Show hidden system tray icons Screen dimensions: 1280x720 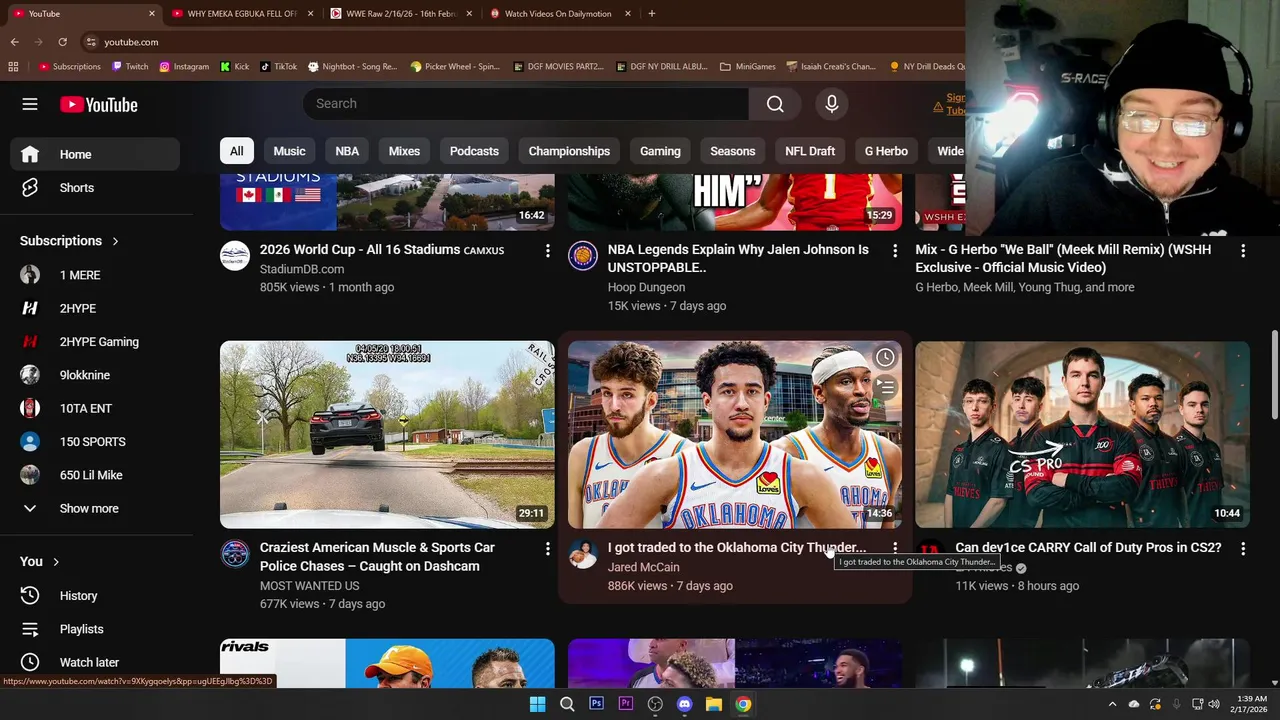tap(1112, 704)
